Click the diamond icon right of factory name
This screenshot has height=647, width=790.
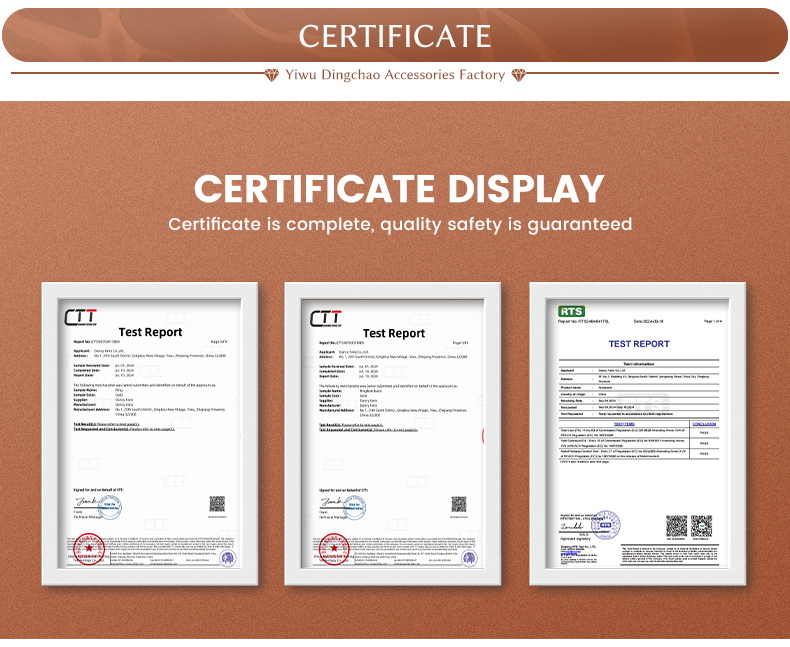518,76
